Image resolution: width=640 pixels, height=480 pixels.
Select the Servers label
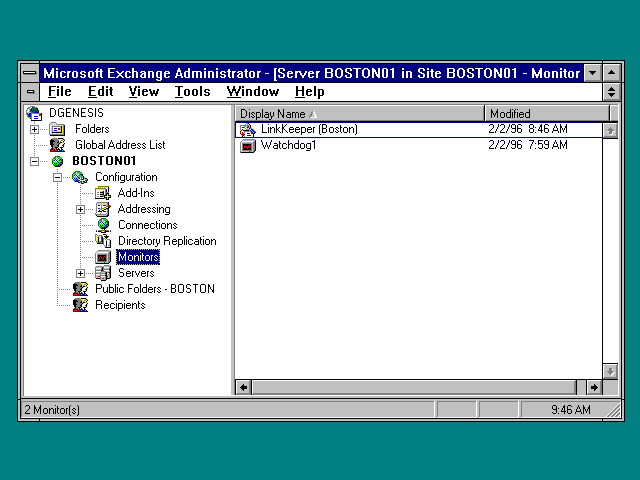(136, 273)
